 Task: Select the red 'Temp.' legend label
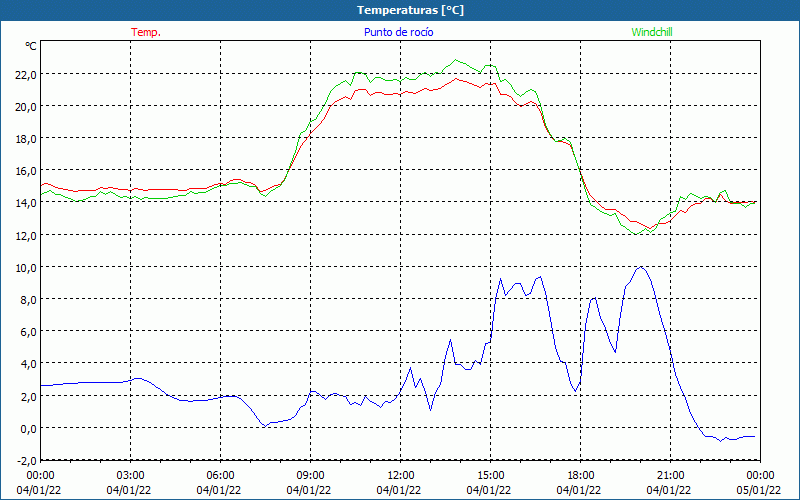point(146,32)
